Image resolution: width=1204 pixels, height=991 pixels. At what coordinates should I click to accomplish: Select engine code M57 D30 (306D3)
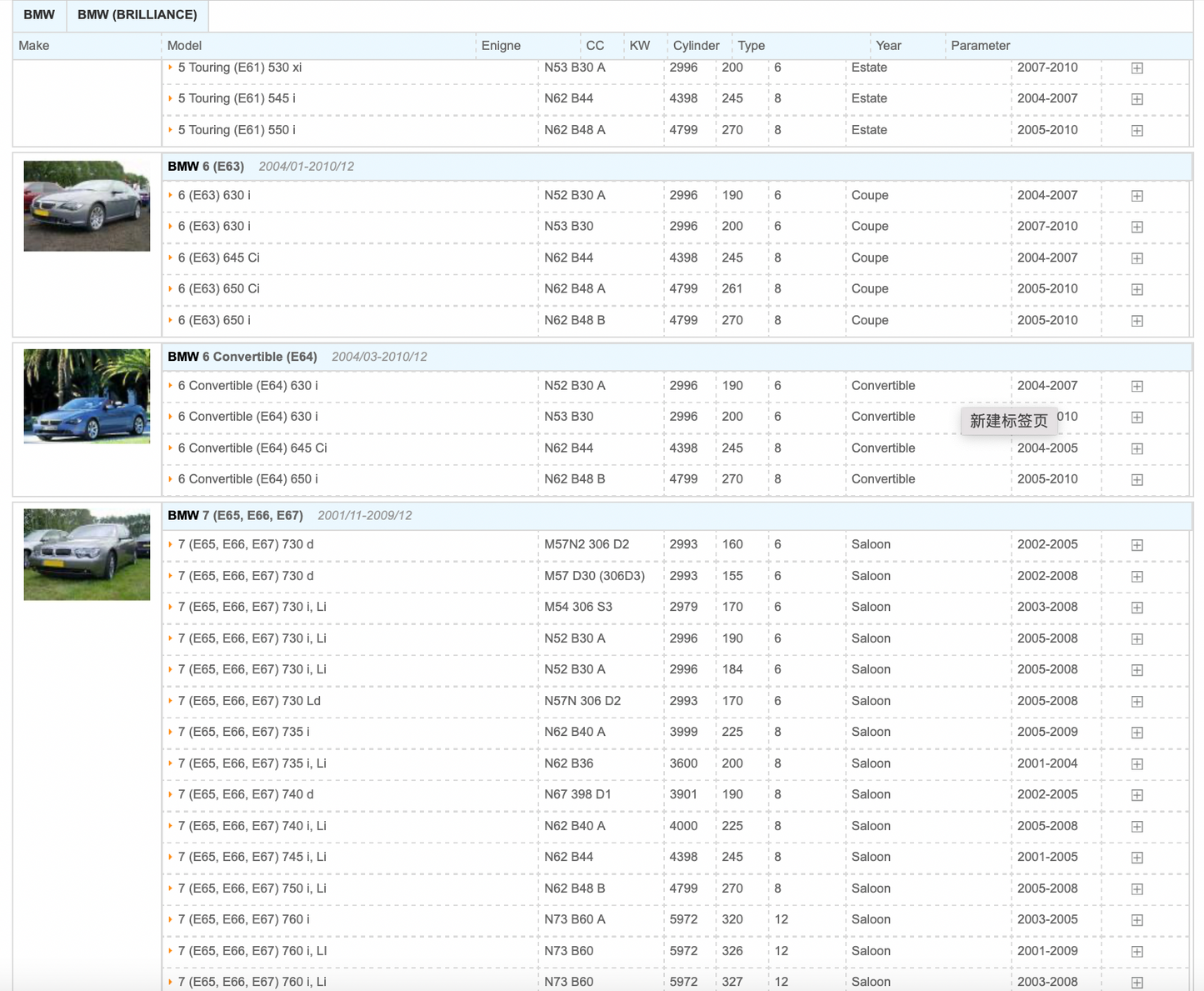point(594,576)
